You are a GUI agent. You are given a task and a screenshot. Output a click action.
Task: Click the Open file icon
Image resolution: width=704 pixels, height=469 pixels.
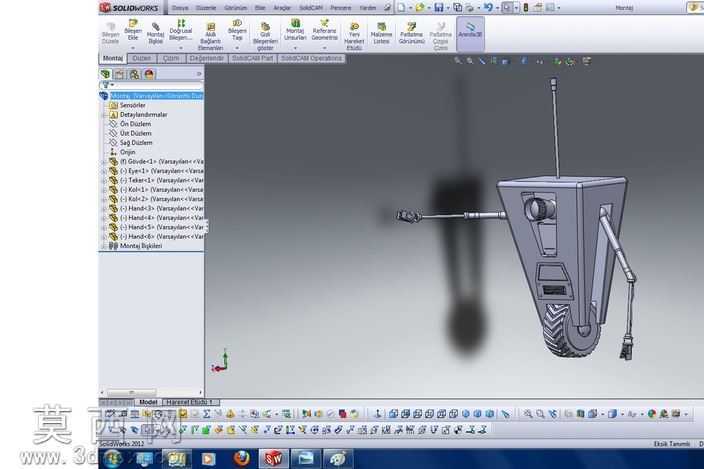click(419, 8)
